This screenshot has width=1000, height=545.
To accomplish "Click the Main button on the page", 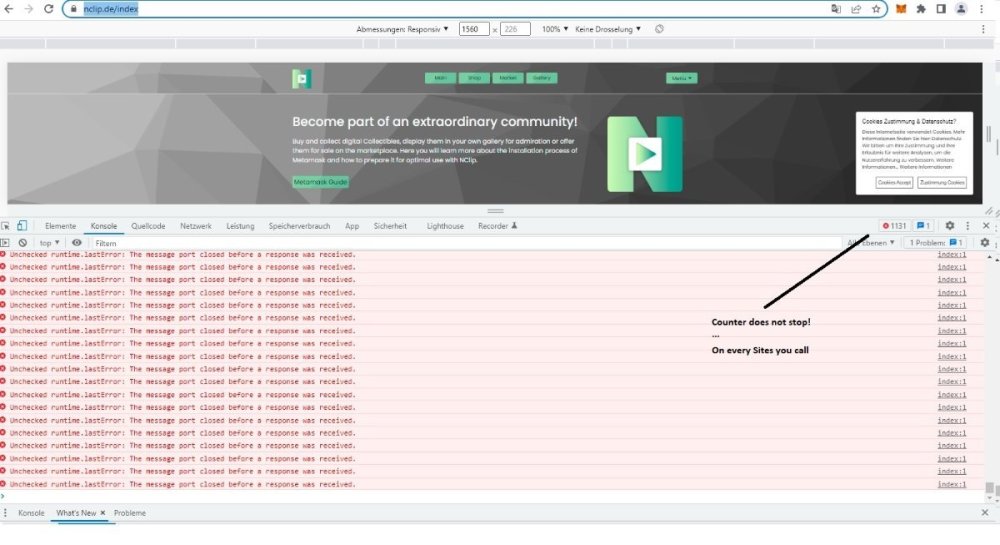I will click(441, 78).
